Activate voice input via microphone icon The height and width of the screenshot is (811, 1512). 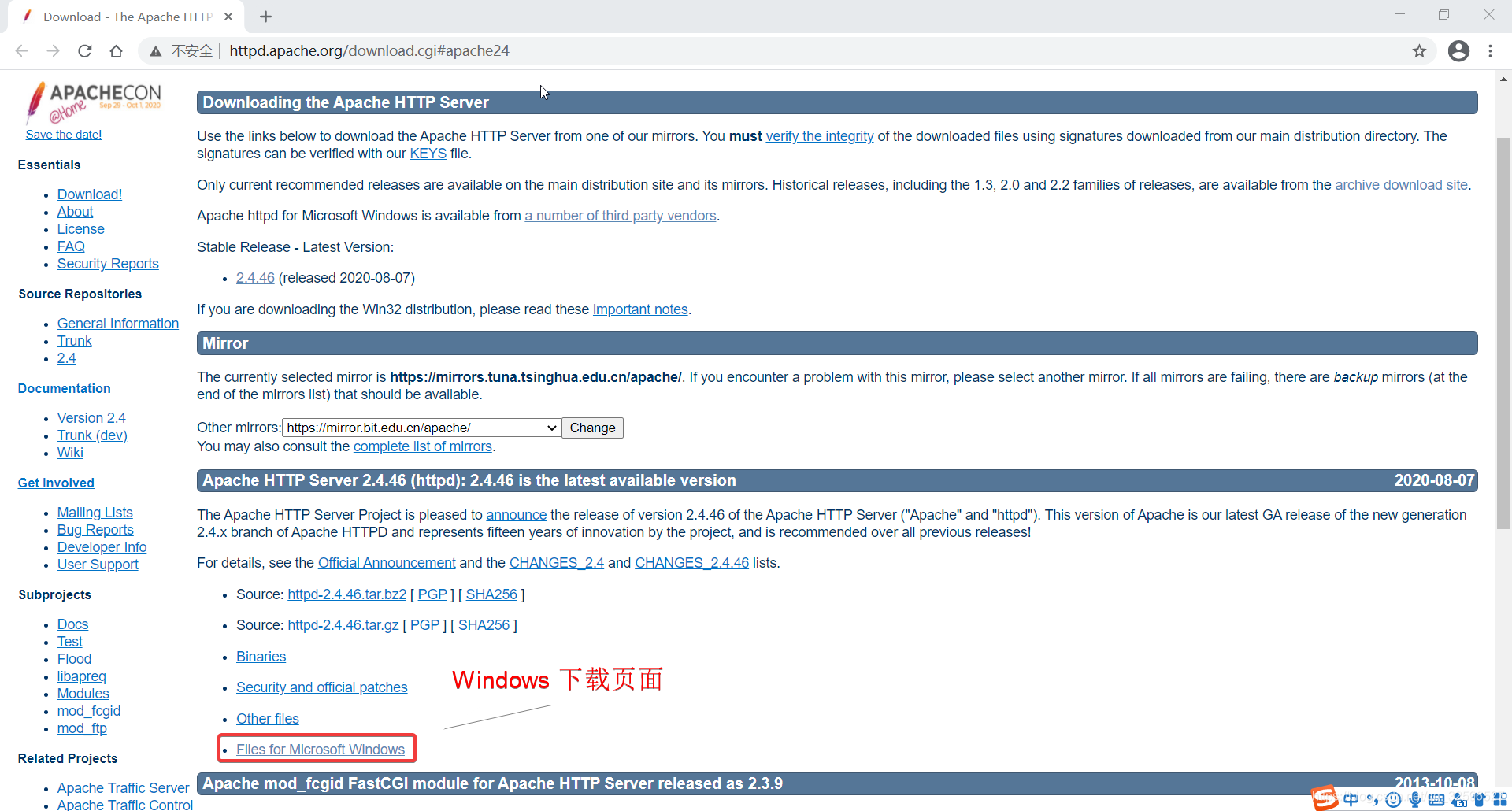coord(1415,799)
